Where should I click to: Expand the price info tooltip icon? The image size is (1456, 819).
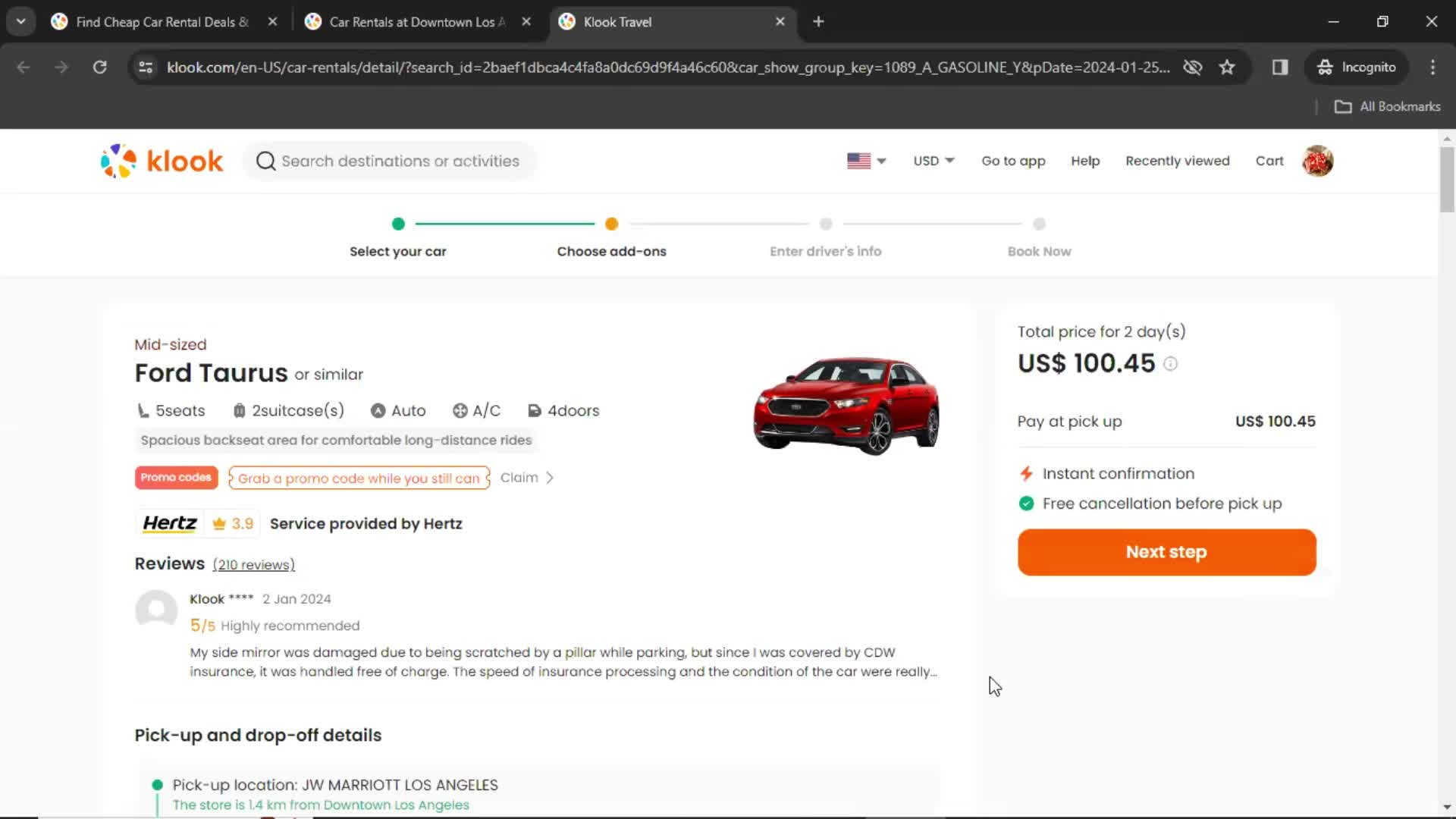tap(1170, 363)
